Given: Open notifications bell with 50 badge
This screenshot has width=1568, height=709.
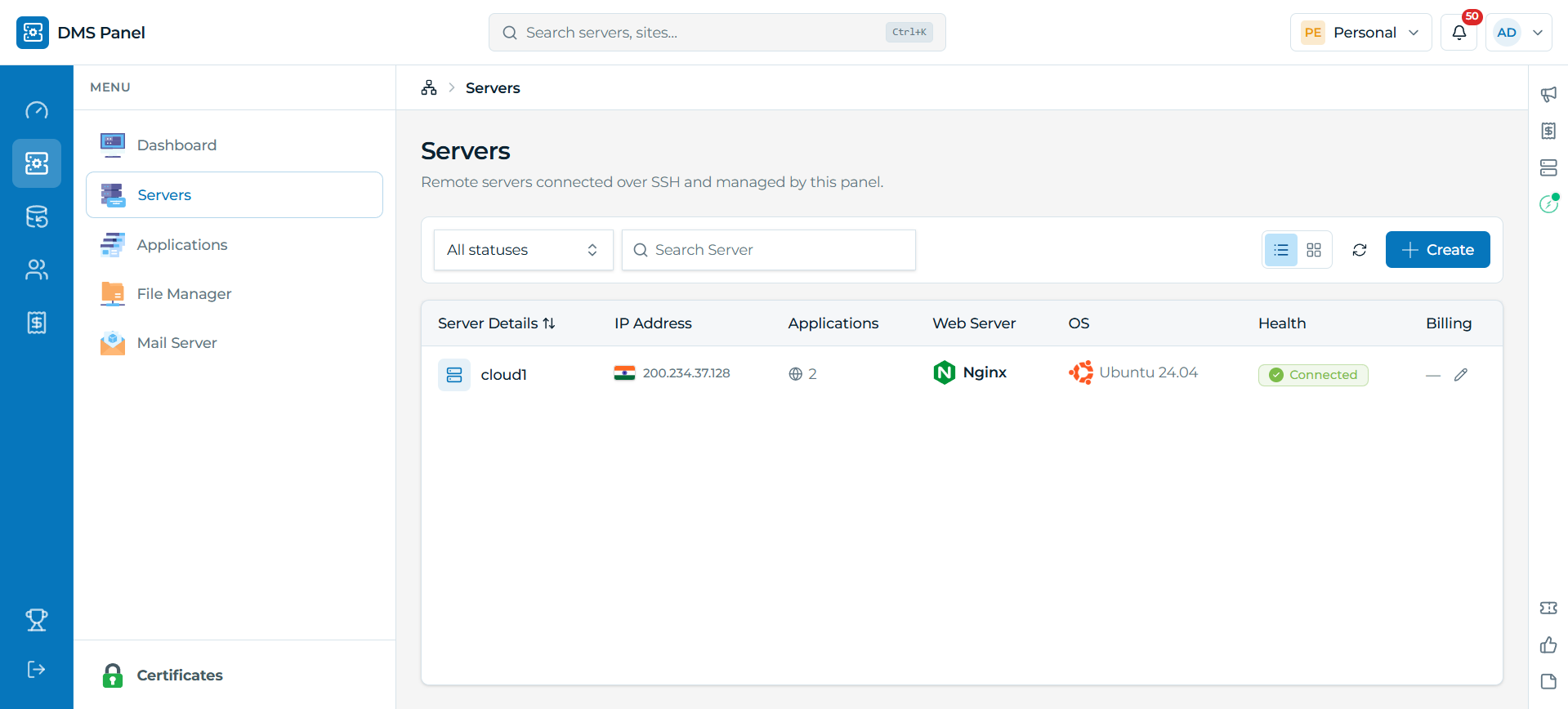Looking at the screenshot, I should (x=1459, y=33).
